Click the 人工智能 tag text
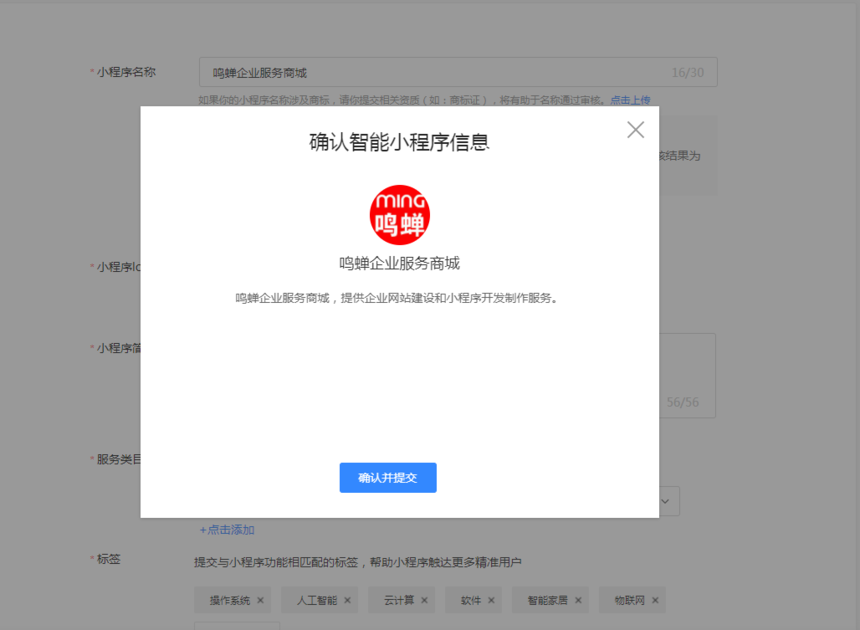Screen dimensions: 860x630 click(x=317, y=600)
